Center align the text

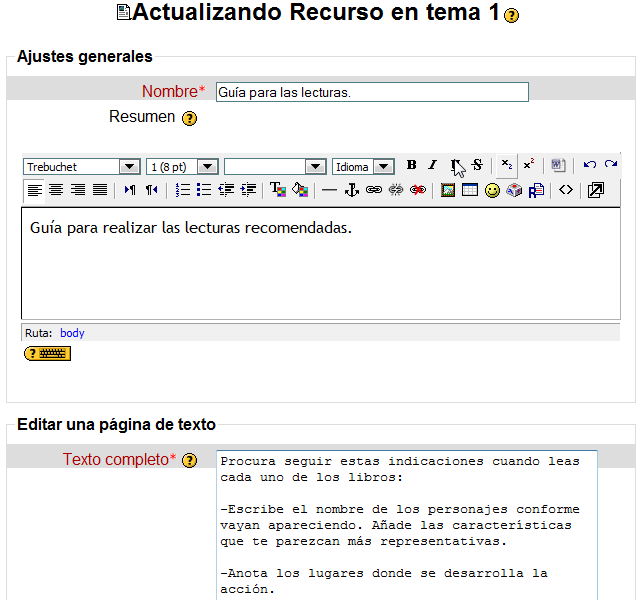pyautogui.click(x=56, y=190)
